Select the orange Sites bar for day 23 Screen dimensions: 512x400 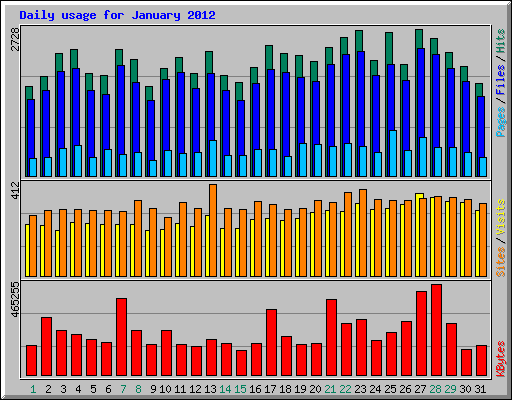(x=363, y=233)
